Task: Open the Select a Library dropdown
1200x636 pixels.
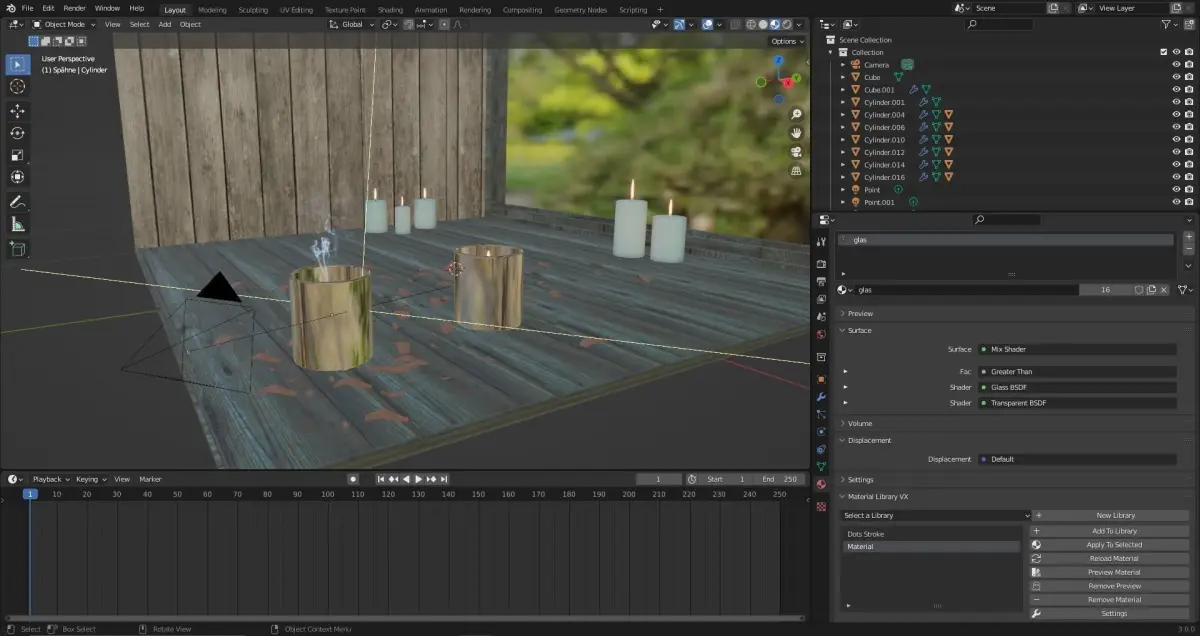Action: [x=935, y=516]
